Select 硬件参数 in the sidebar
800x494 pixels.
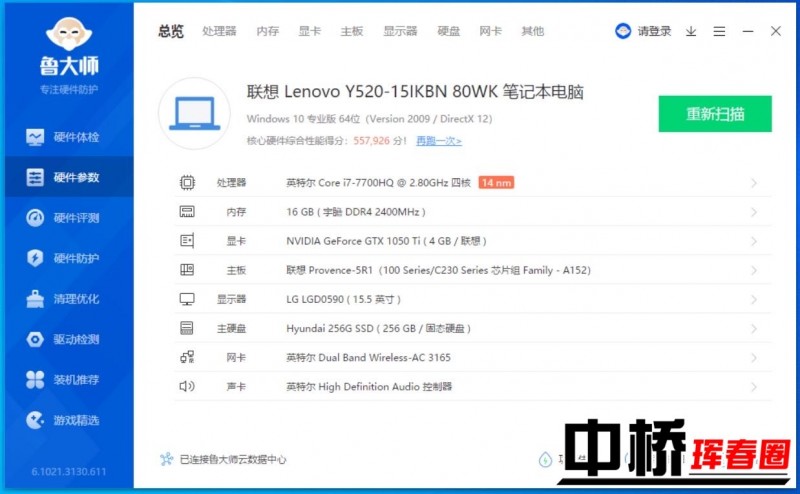(67, 177)
